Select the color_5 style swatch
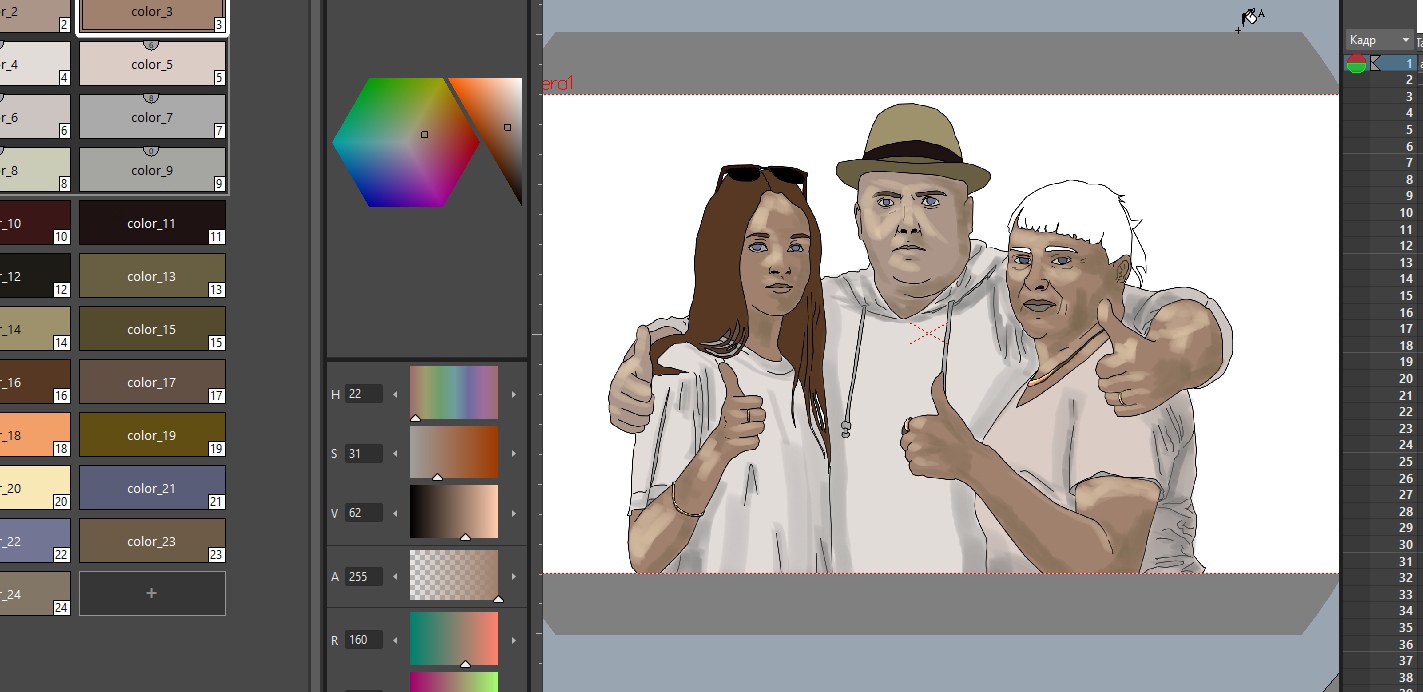The width and height of the screenshot is (1423, 692). [x=152, y=64]
